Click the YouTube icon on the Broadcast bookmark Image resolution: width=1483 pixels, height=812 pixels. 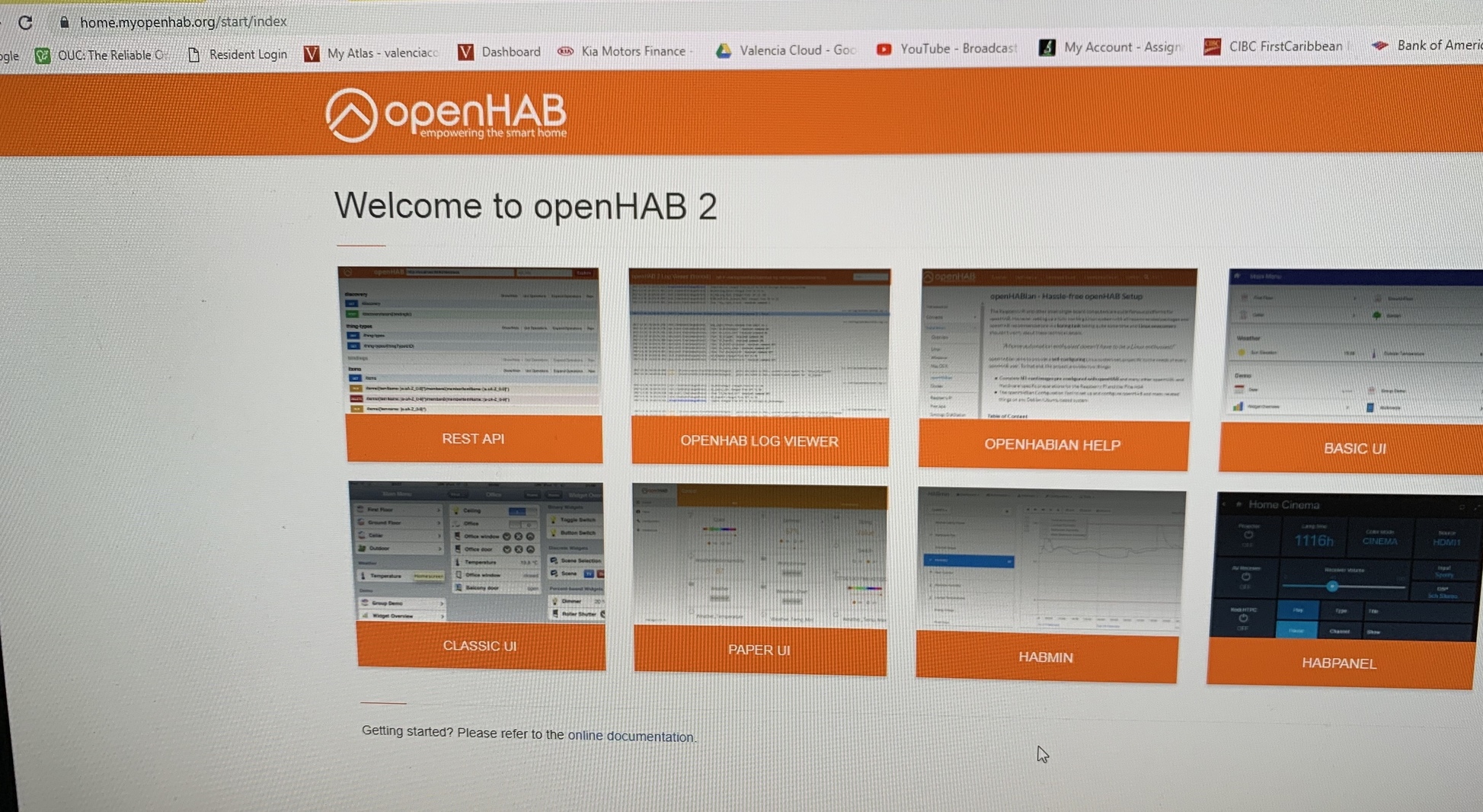[x=884, y=50]
